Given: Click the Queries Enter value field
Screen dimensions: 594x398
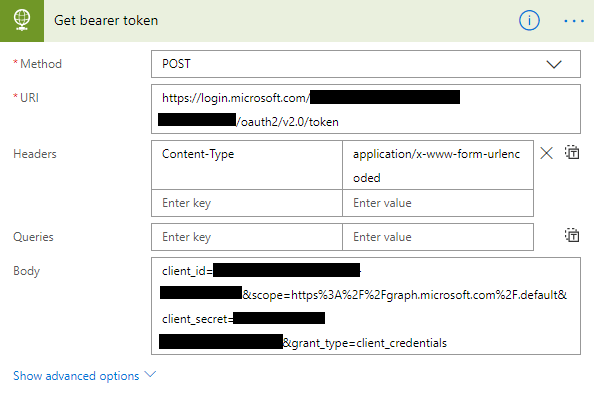Looking at the screenshot, I should click(x=438, y=237).
